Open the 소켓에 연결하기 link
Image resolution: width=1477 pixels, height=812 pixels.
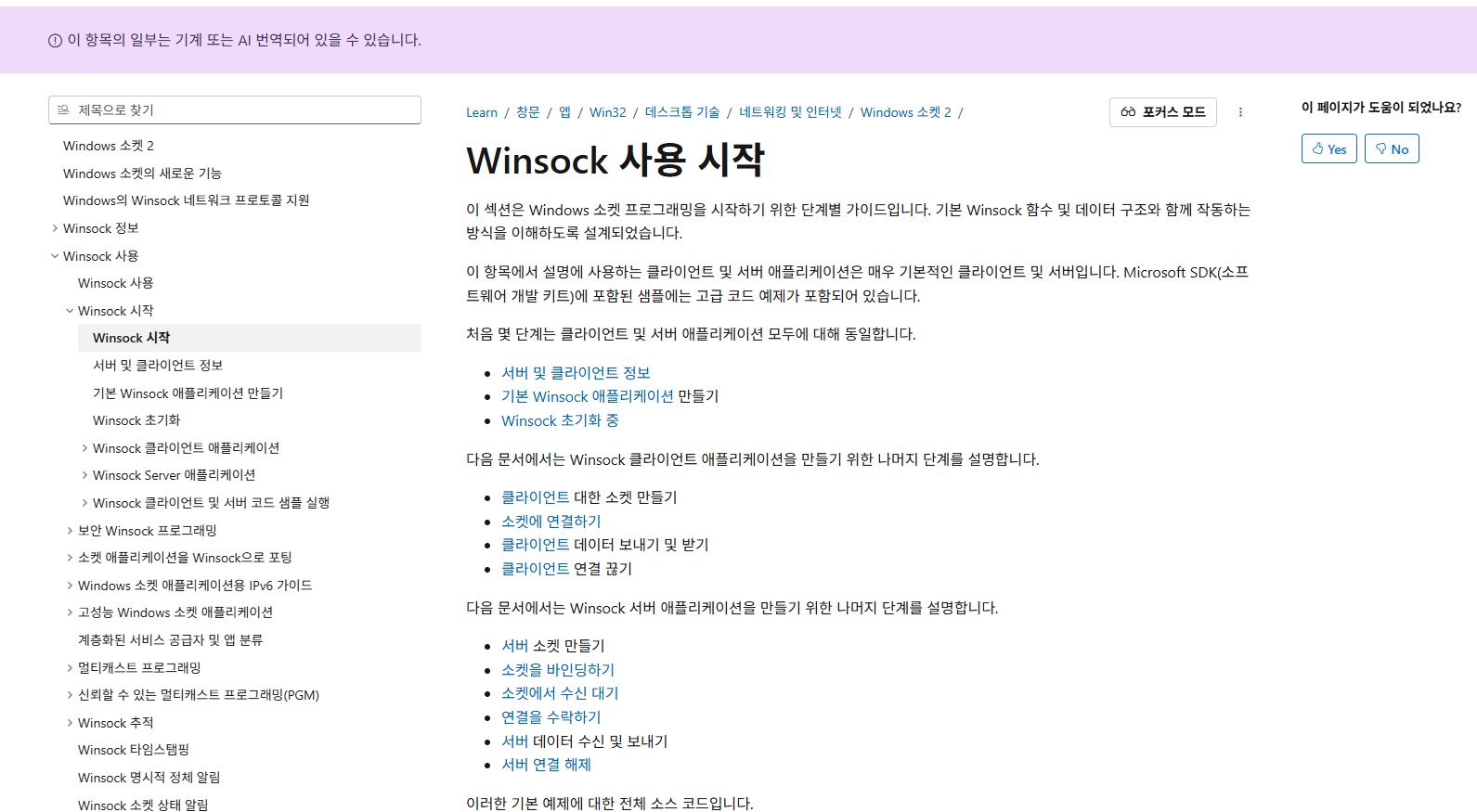click(551, 522)
